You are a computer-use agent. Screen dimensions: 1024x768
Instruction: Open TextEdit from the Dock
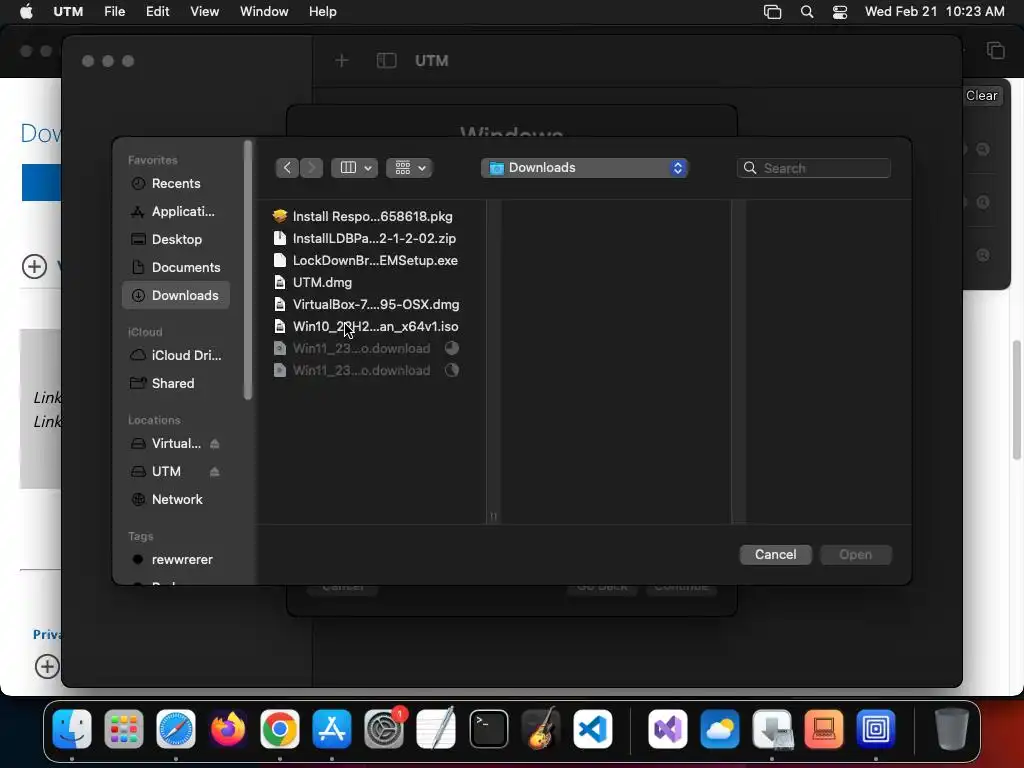coord(436,729)
